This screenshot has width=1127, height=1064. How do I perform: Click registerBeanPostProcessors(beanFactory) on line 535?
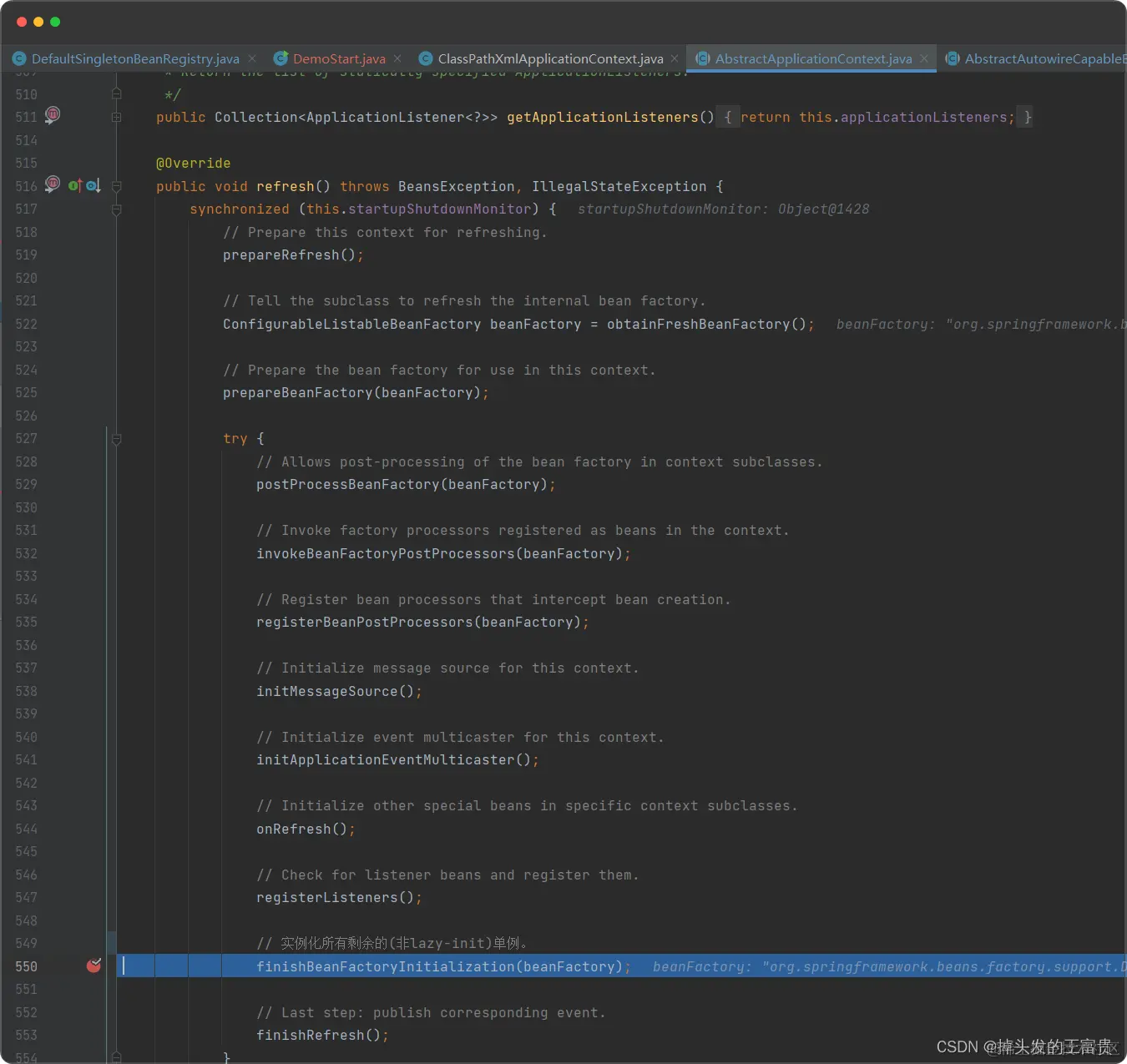tap(418, 622)
